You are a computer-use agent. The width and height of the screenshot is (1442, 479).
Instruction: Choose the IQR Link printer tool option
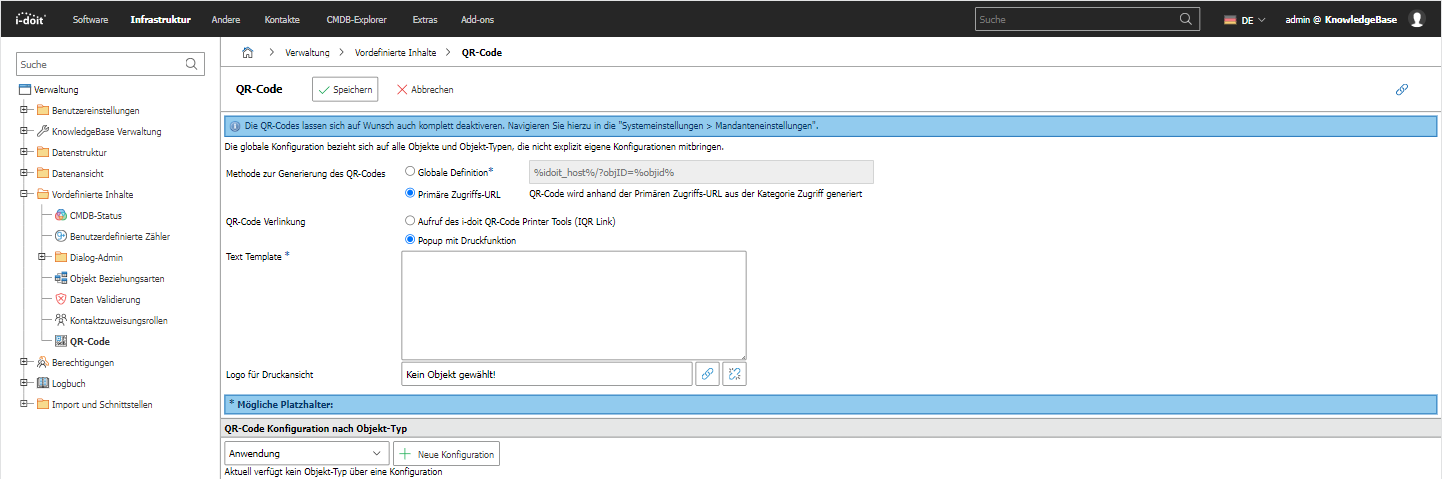pyautogui.click(x=410, y=221)
